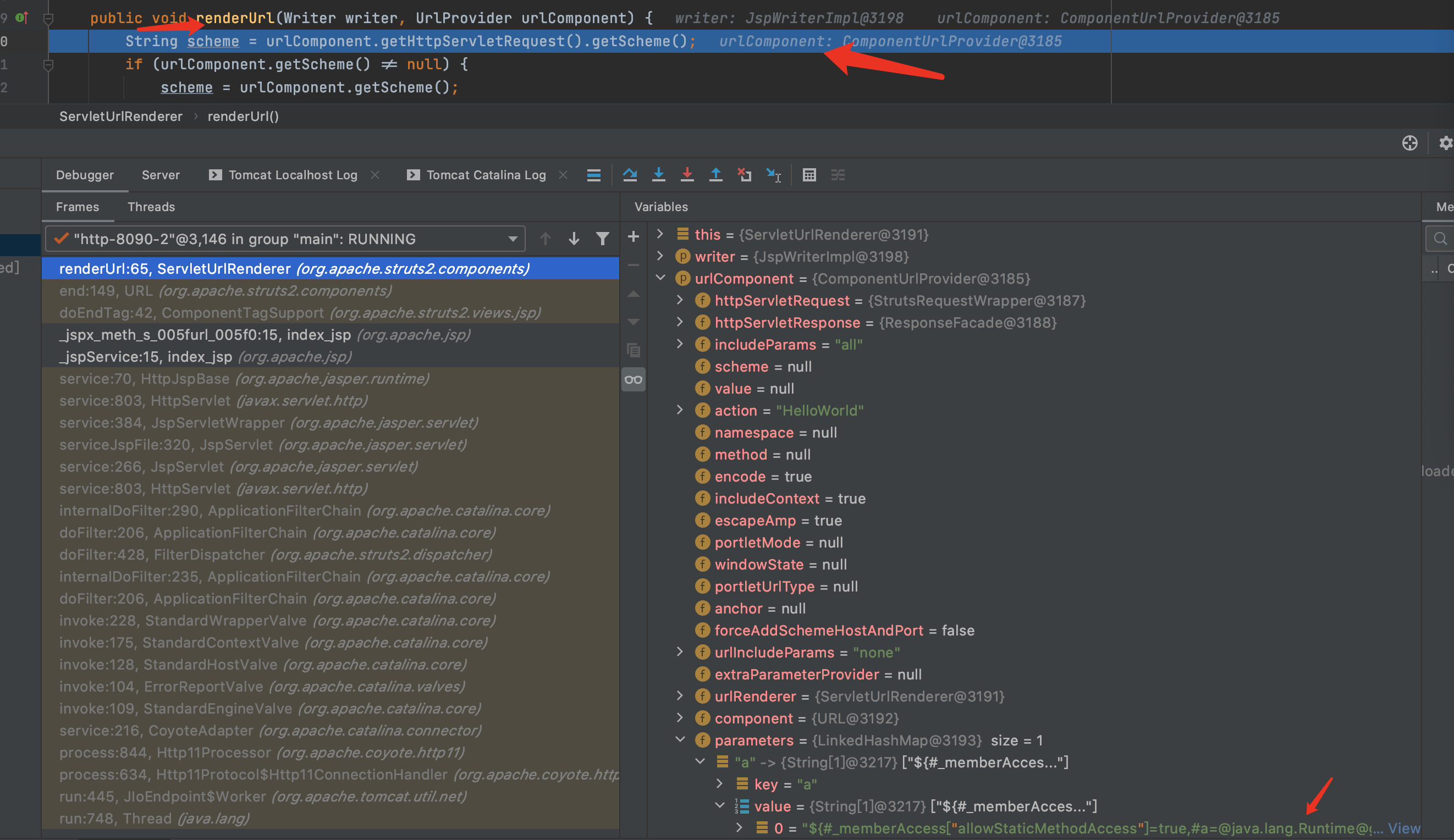This screenshot has height=840, width=1454.
Task: Click the add new watch plus icon
Action: coord(633,236)
